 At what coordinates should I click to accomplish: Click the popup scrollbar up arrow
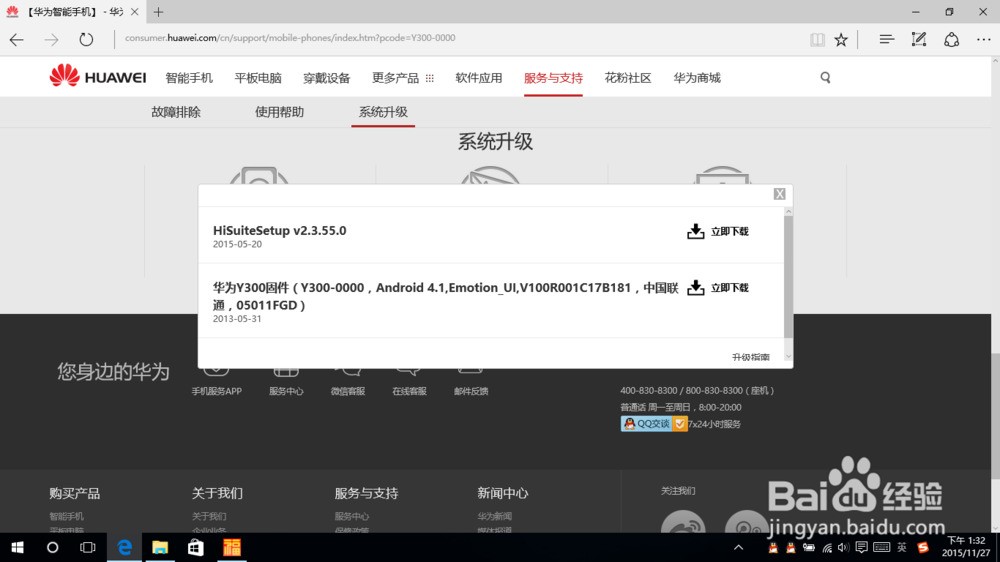pyautogui.click(x=788, y=211)
